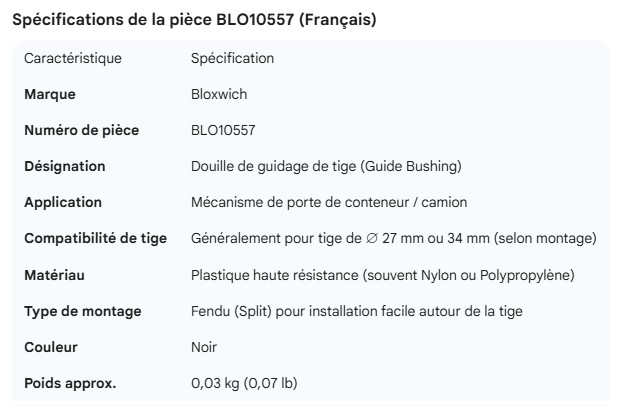Select the "Application" row label

[x=63, y=202]
